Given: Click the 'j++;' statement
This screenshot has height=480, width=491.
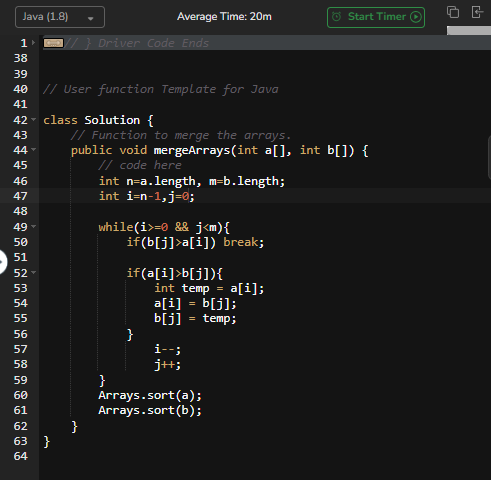Looking at the screenshot, I should click(168, 364).
